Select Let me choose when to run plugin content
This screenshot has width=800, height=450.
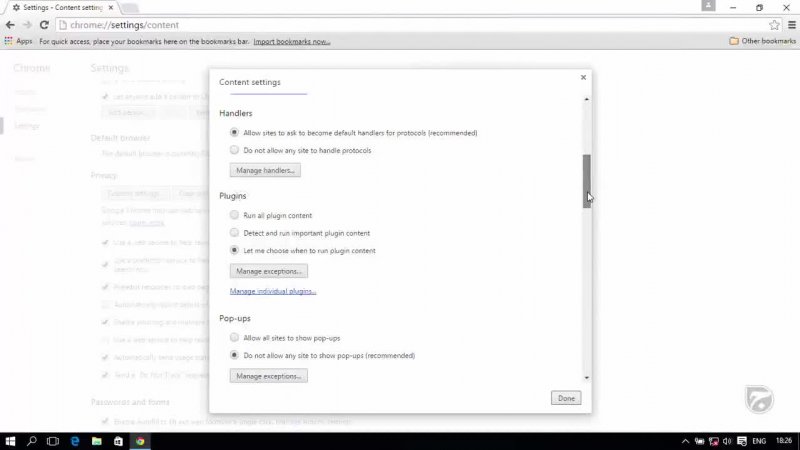coord(234,251)
